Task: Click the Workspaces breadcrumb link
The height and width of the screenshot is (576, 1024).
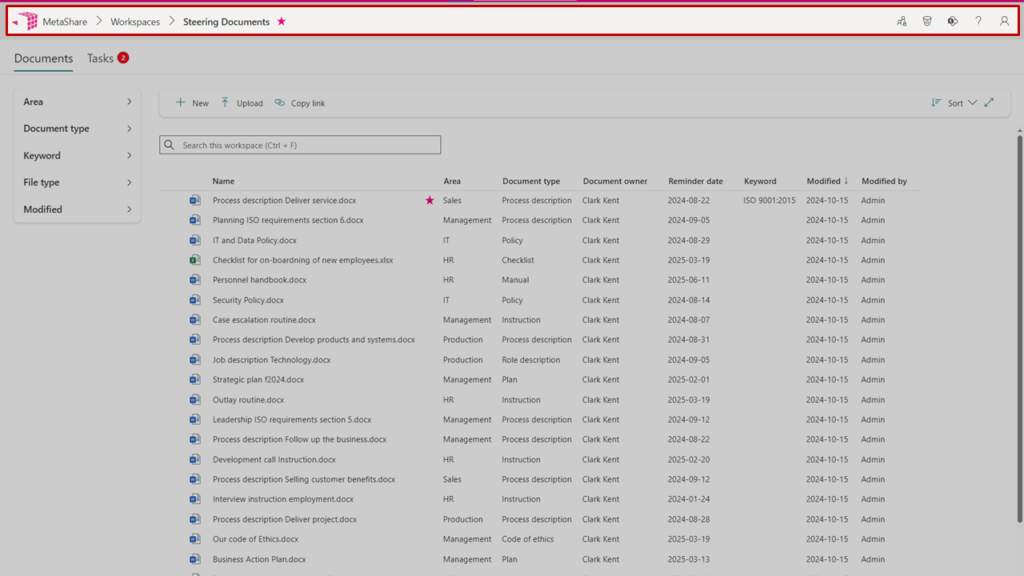Action: [135, 22]
